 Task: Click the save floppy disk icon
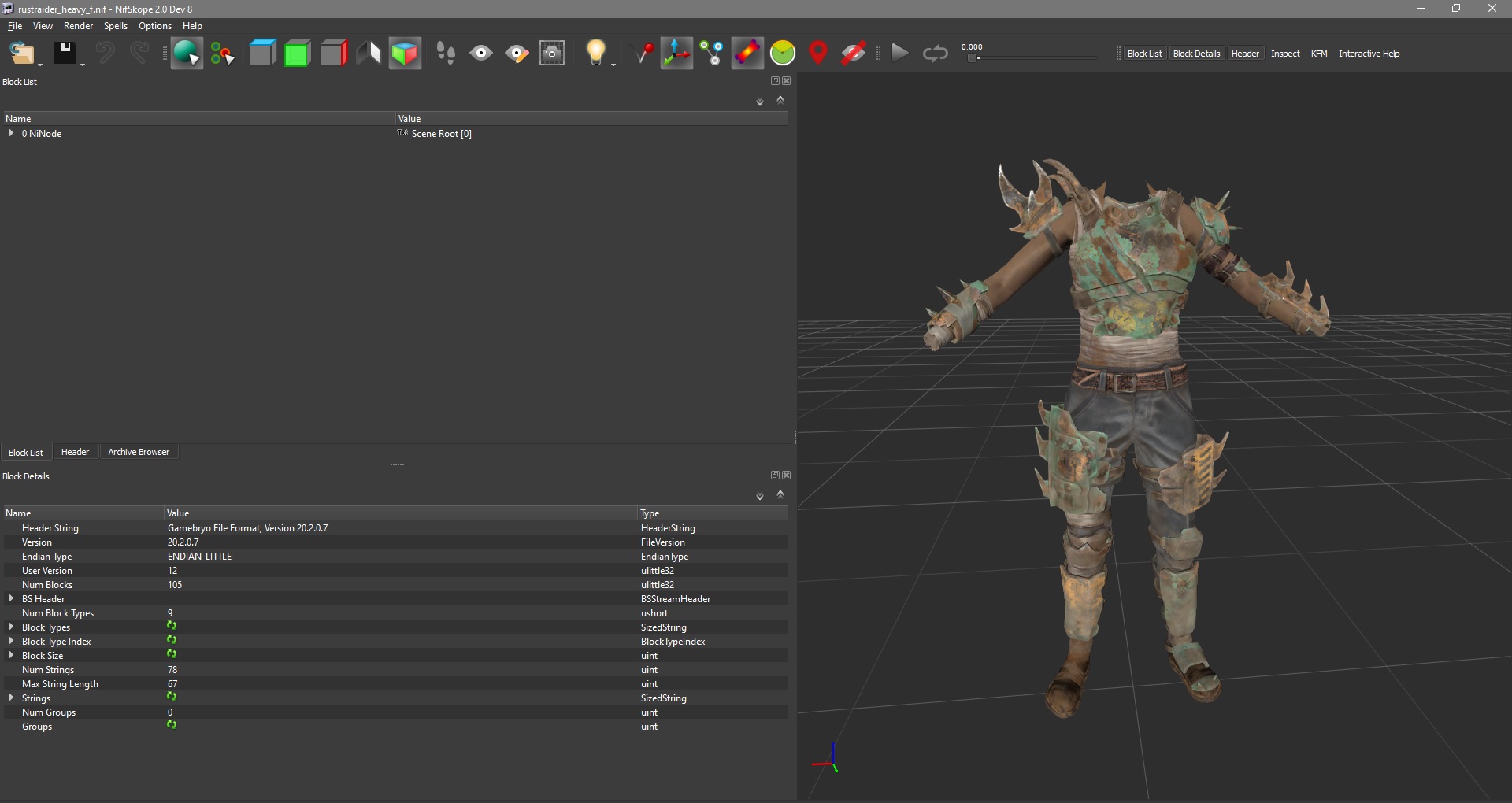(65, 54)
